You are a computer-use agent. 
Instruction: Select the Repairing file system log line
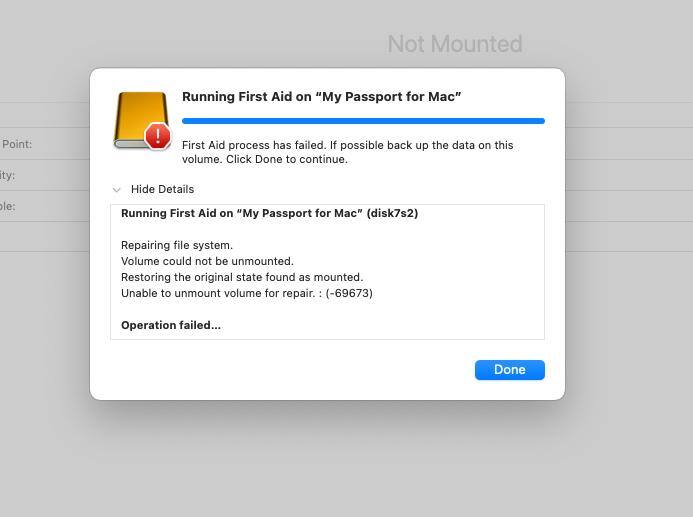(x=177, y=245)
